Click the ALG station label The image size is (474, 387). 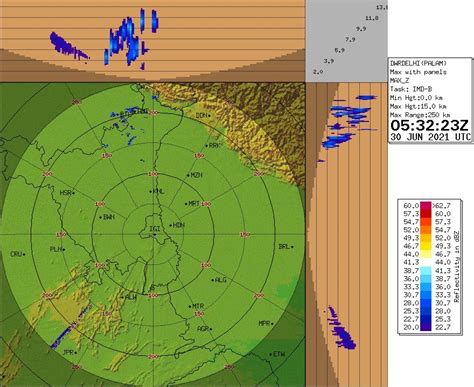pos(221,280)
